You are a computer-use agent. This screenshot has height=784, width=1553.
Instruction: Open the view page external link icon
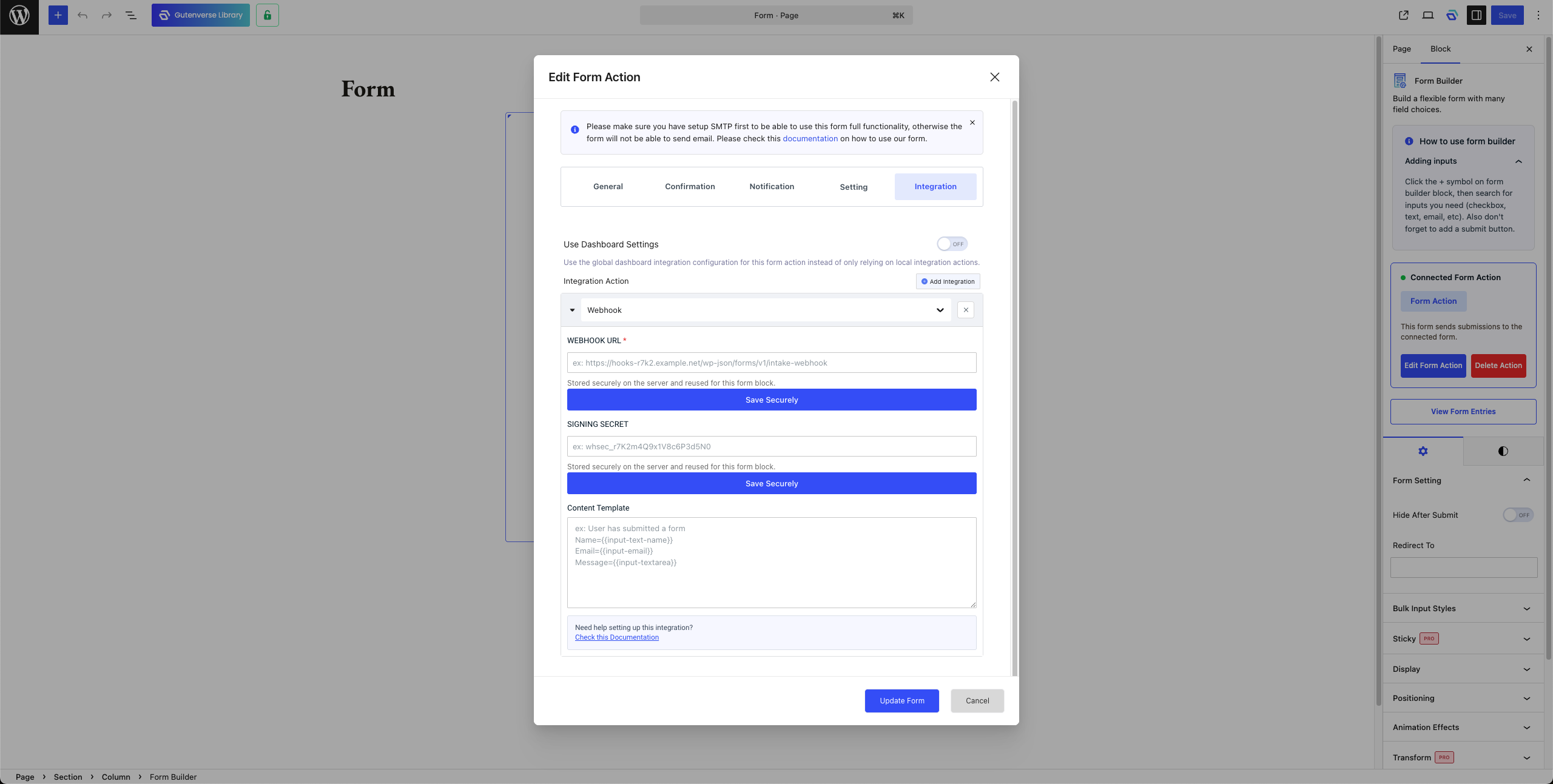(1404, 15)
